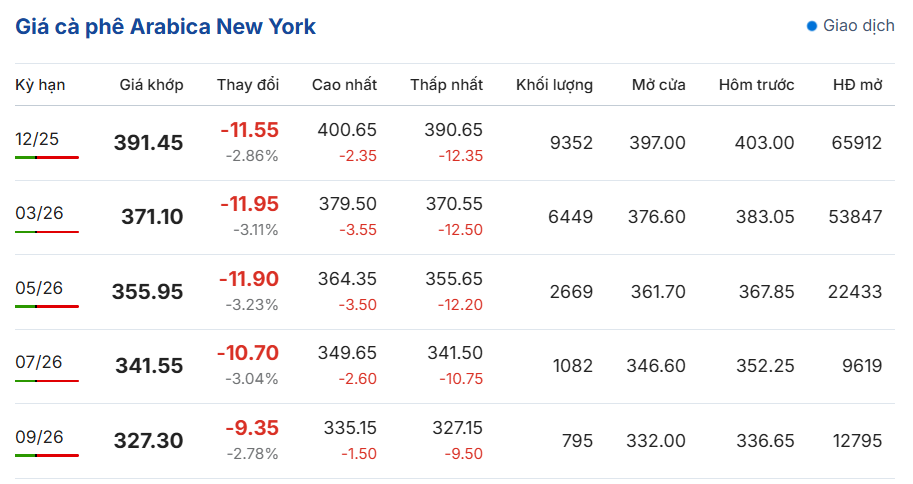Click the 05/26 contract term
The width and height of the screenshot is (913, 484).
(x=39, y=288)
